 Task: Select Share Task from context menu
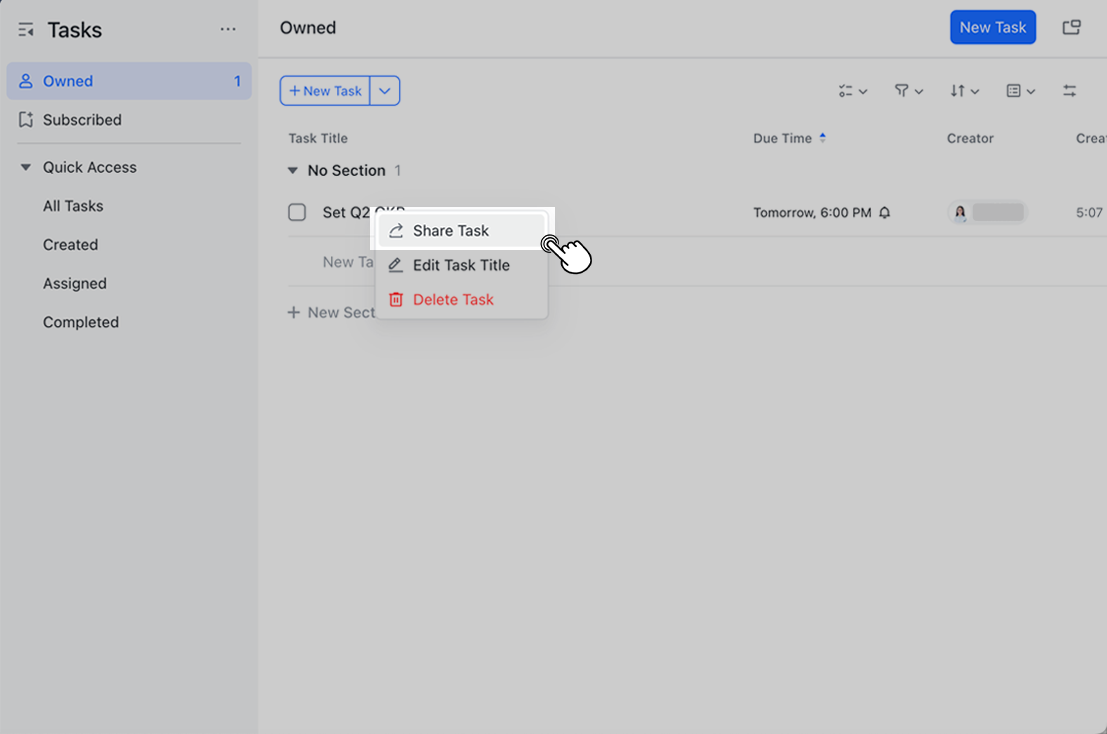451,230
